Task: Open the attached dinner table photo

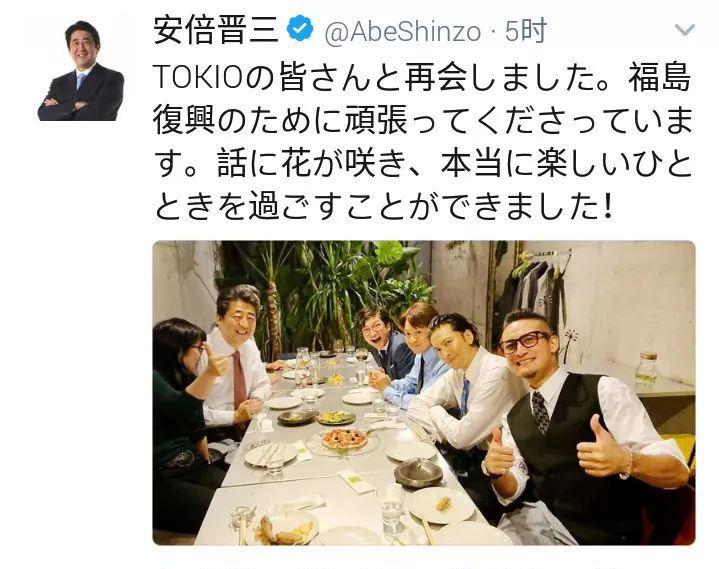Action: click(424, 393)
